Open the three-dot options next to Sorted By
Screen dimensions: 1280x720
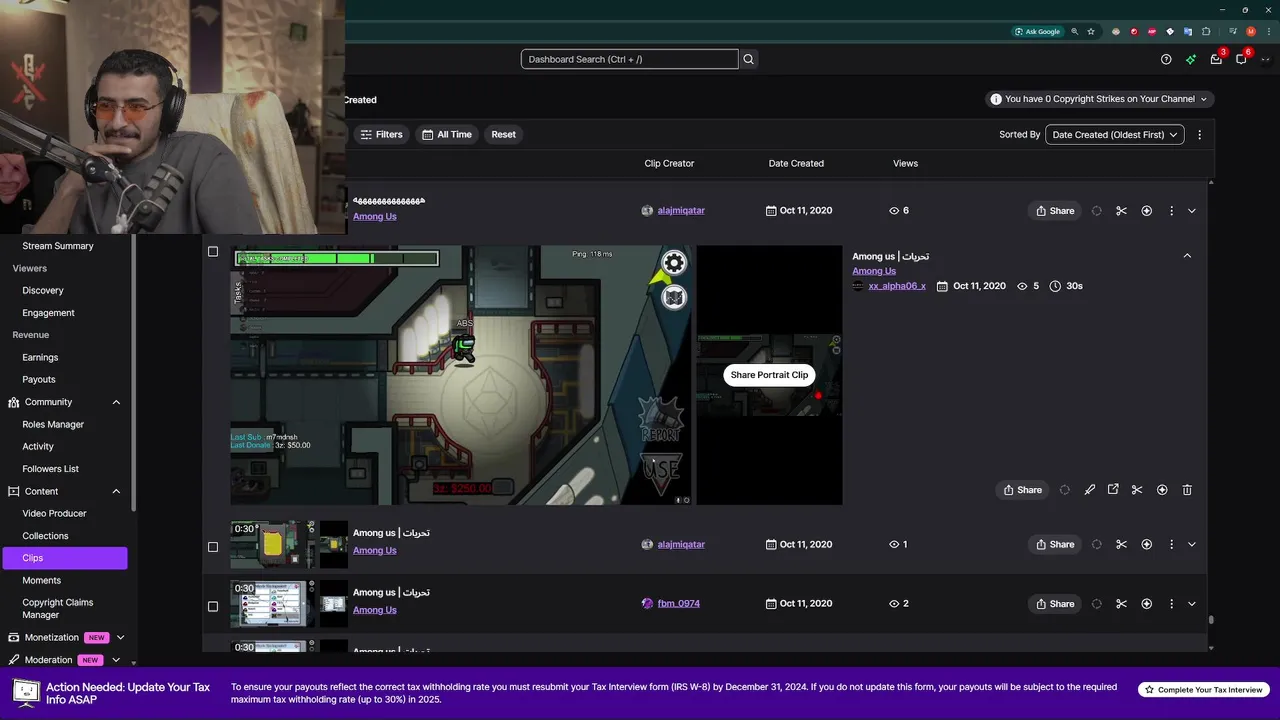coord(1199,134)
